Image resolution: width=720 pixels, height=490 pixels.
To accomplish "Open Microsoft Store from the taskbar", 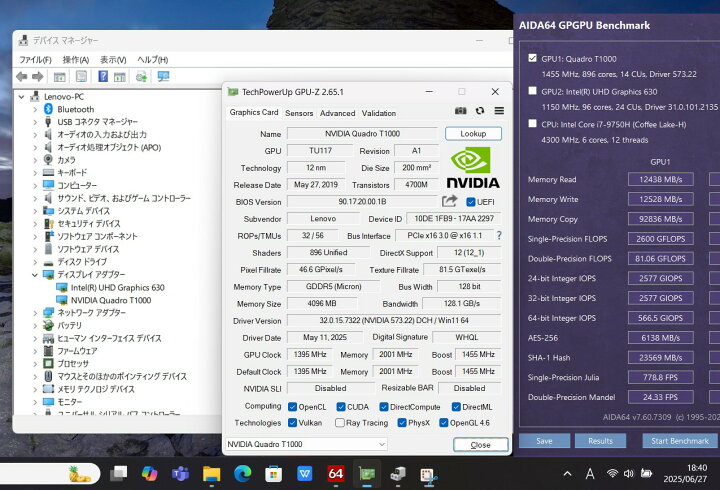I will (274, 473).
